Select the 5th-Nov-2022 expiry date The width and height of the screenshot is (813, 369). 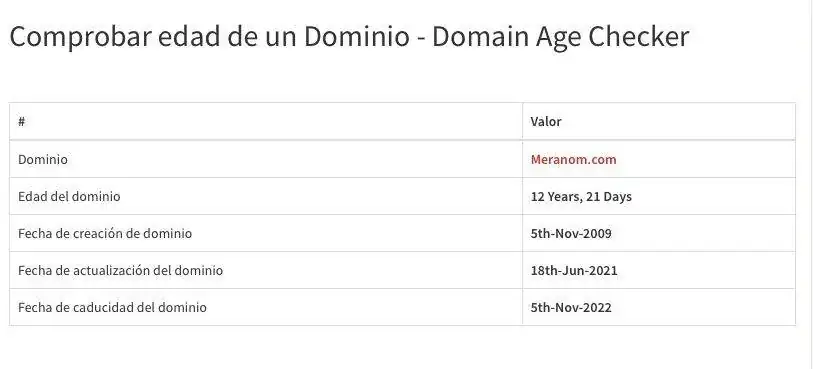click(x=571, y=308)
